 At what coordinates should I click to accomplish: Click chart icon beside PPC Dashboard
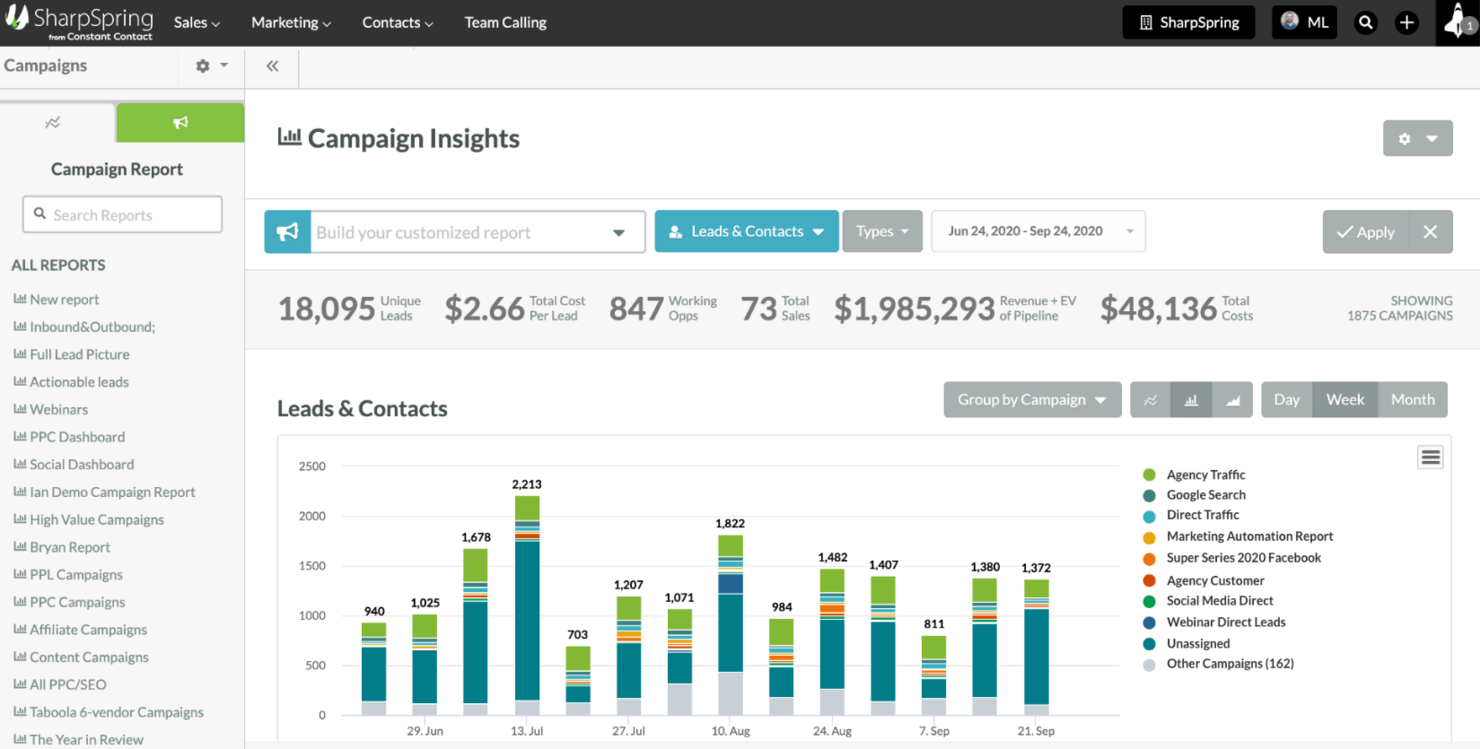(19, 437)
